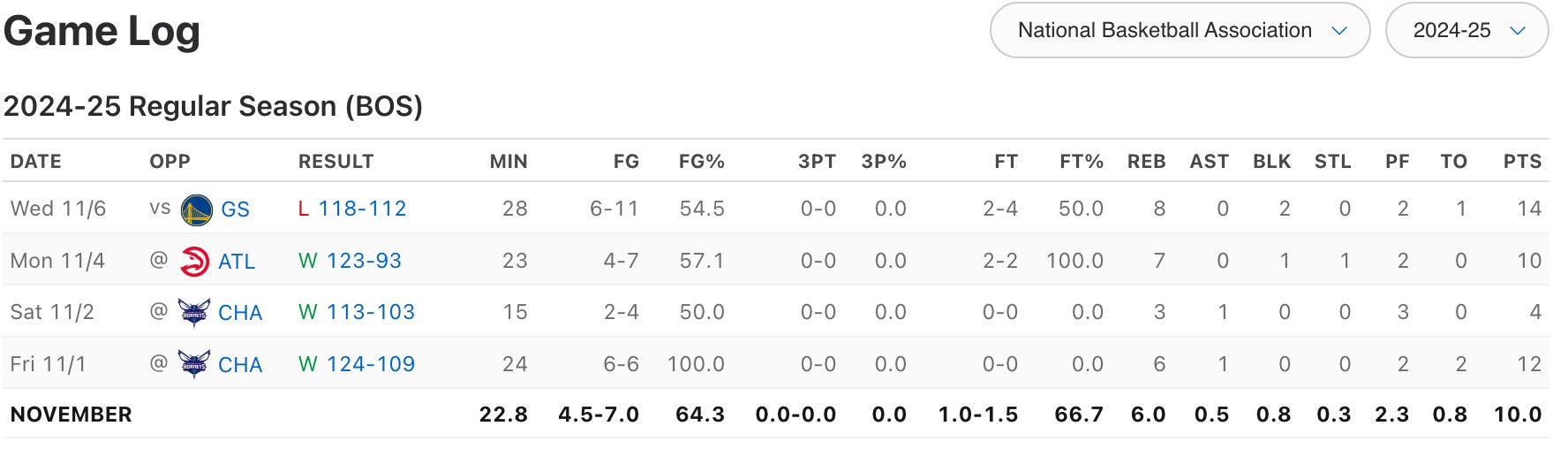This screenshot has height=449, width=1568.
Task: Open the 124-109 game result link
Action: pos(371,364)
